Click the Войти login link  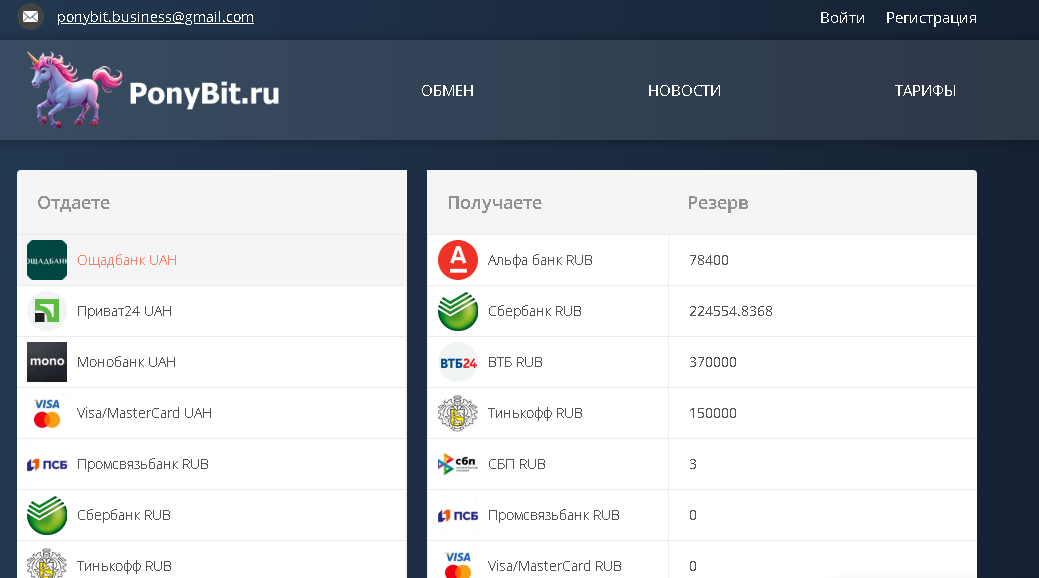pyautogui.click(x=842, y=18)
